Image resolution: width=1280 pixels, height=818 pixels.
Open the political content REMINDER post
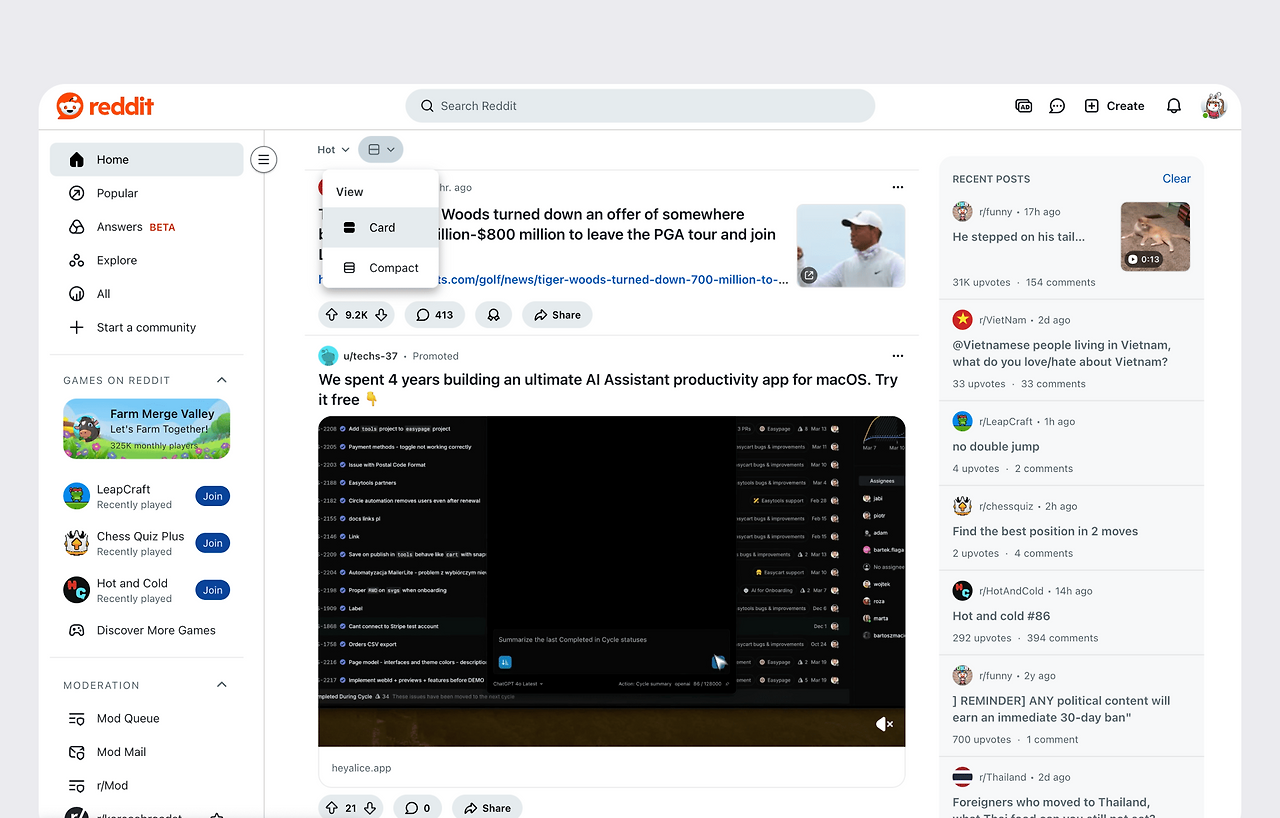coord(1061,709)
